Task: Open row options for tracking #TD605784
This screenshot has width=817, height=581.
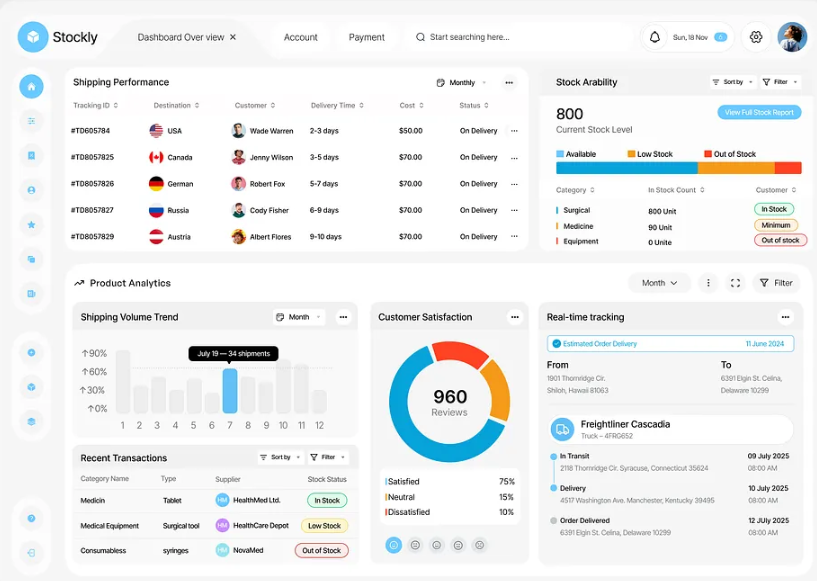Action: pos(514,131)
